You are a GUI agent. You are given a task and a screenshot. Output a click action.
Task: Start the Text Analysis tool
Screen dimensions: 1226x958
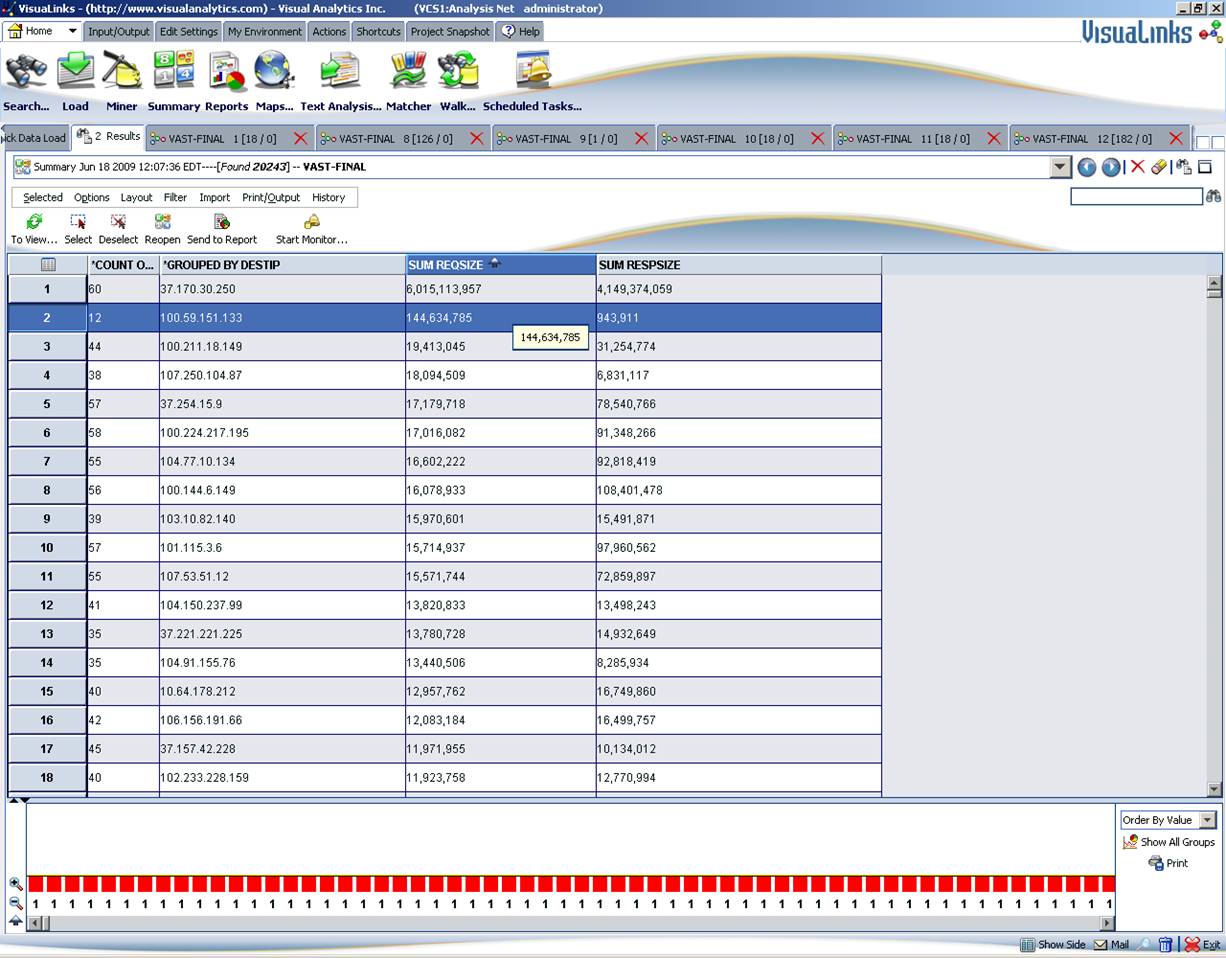pos(340,71)
